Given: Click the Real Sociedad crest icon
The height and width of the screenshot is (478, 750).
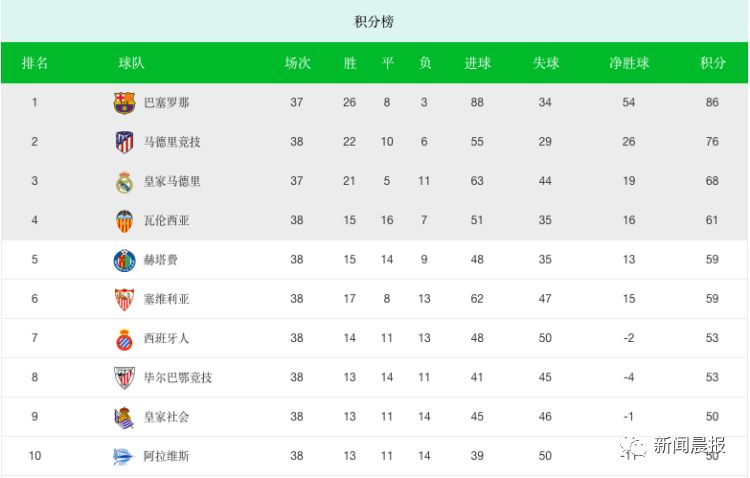Looking at the screenshot, I should tap(124, 417).
